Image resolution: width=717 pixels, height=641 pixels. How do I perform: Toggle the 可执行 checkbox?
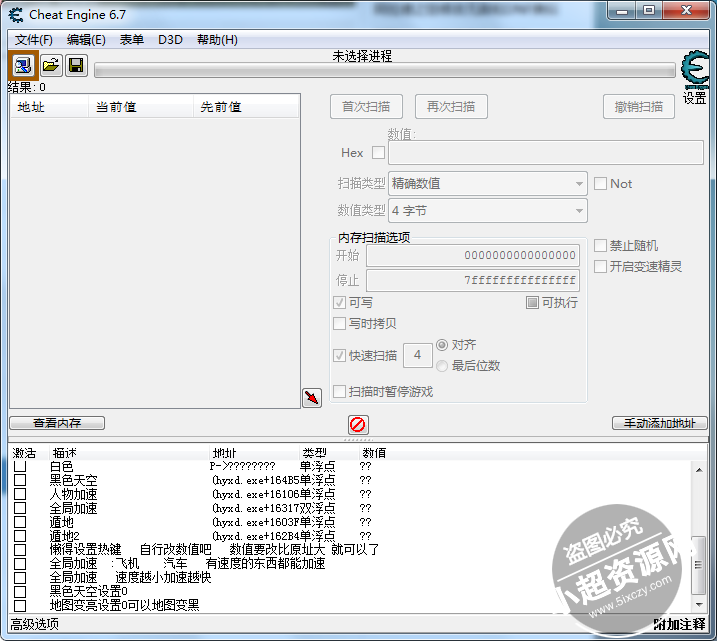[532, 303]
